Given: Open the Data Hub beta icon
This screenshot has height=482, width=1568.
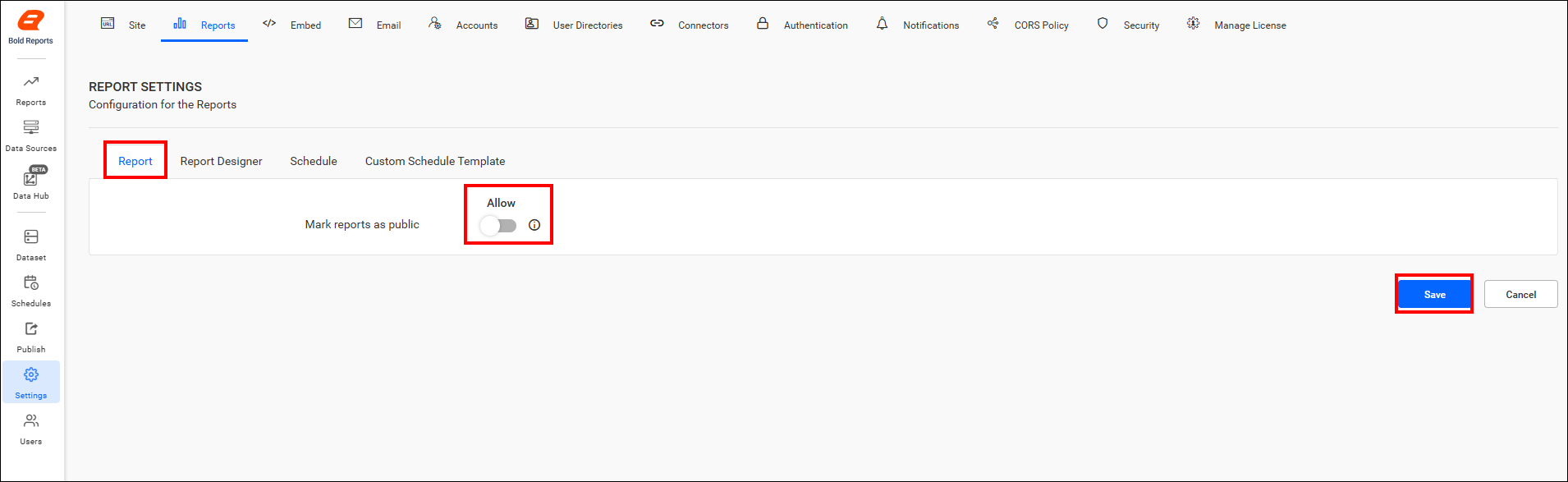Looking at the screenshot, I should tap(31, 177).
